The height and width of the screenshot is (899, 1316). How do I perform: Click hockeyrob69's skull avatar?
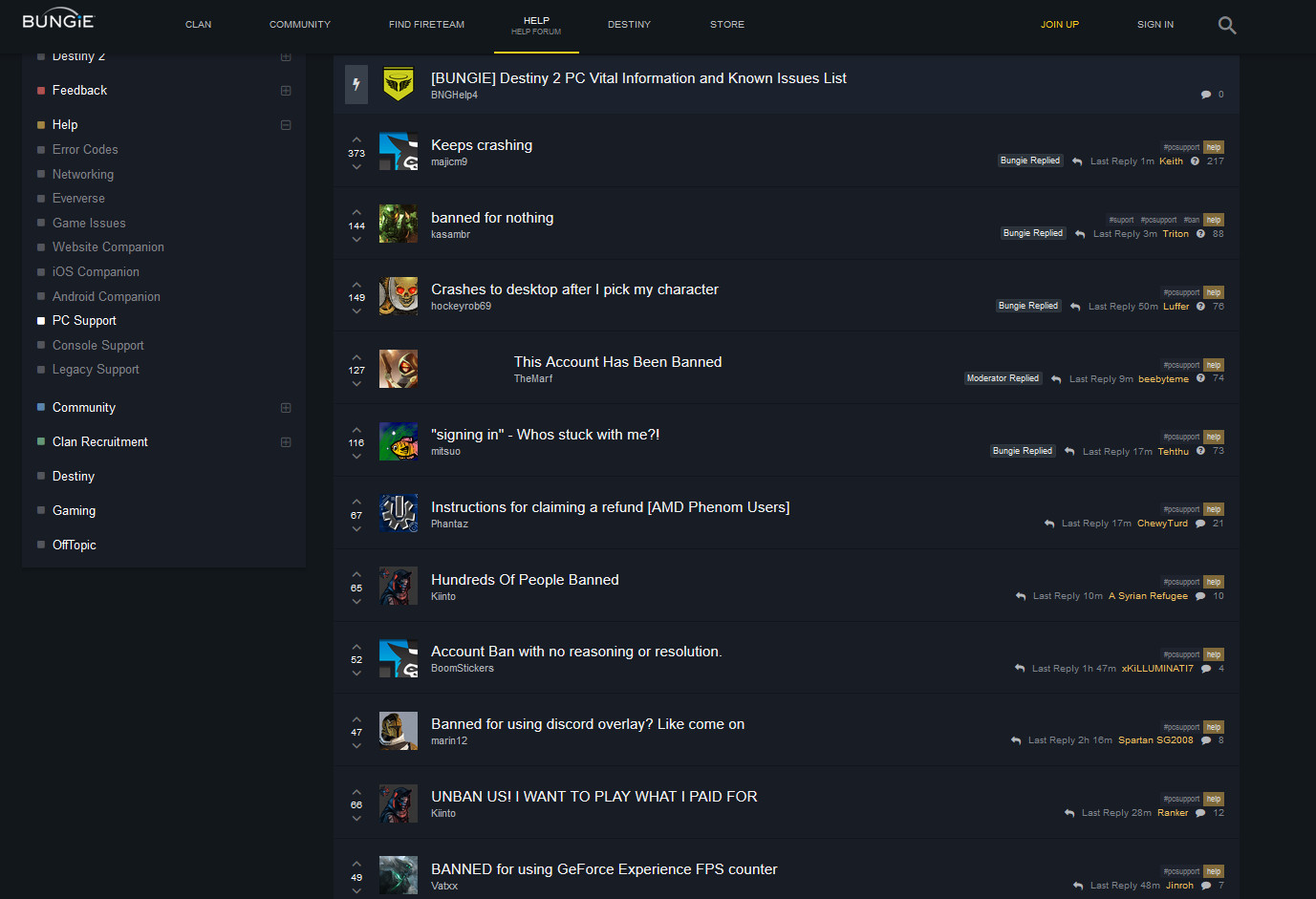399,296
